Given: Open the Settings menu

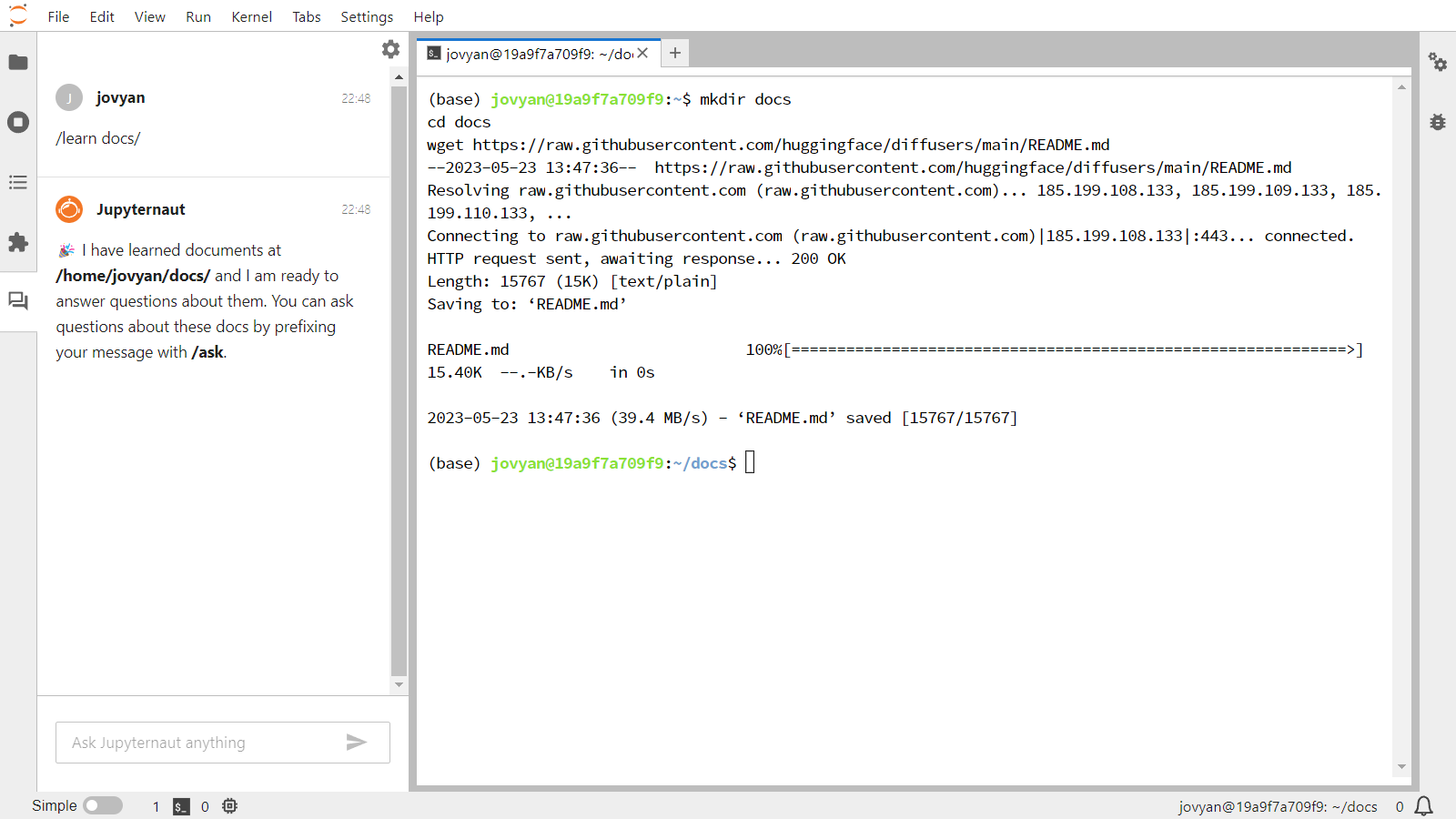Looking at the screenshot, I should click(x=366, y=16).
